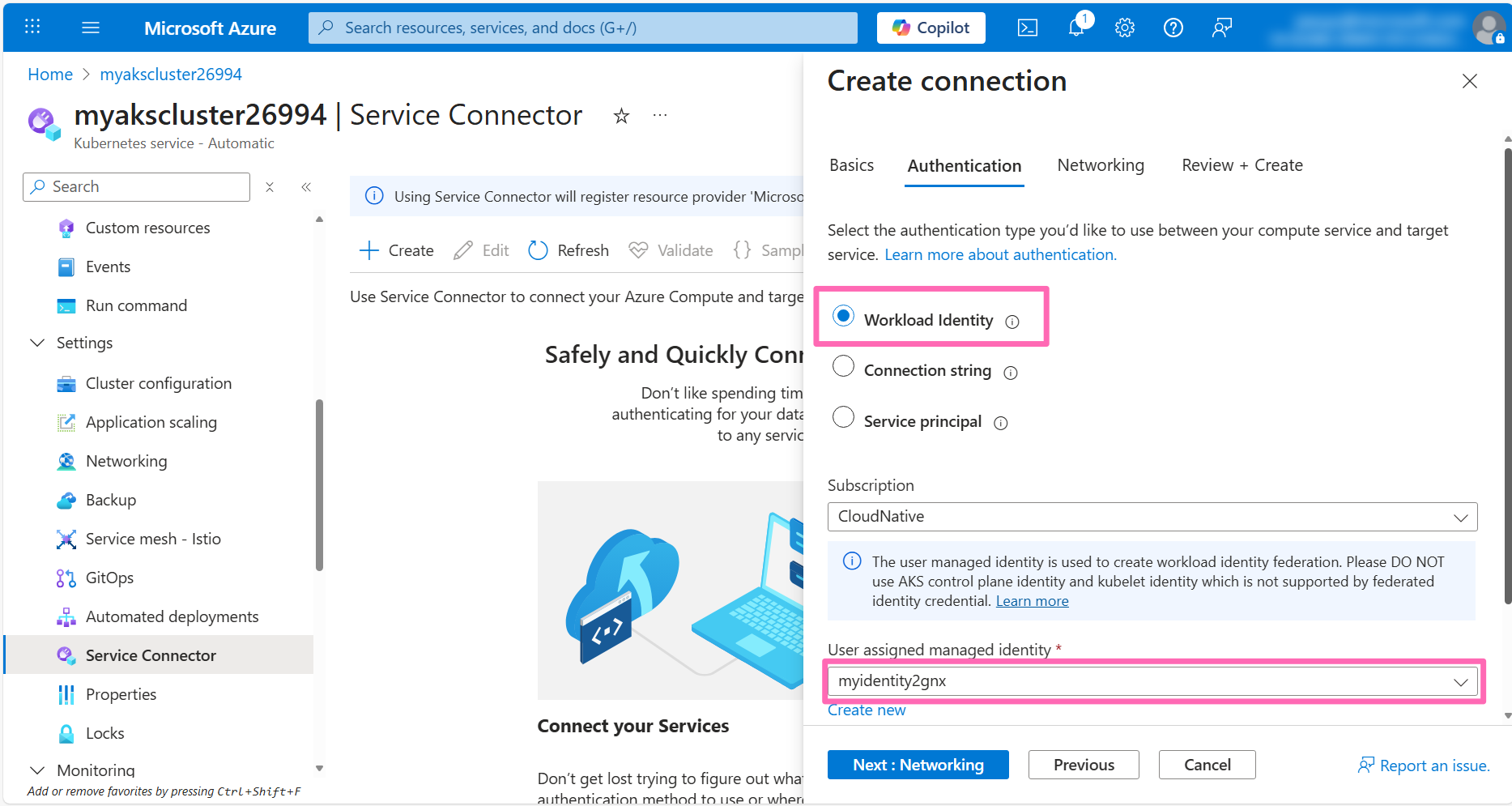Open the portal hamburger menu
This screenshot has width=1512, height=806.
91,27
